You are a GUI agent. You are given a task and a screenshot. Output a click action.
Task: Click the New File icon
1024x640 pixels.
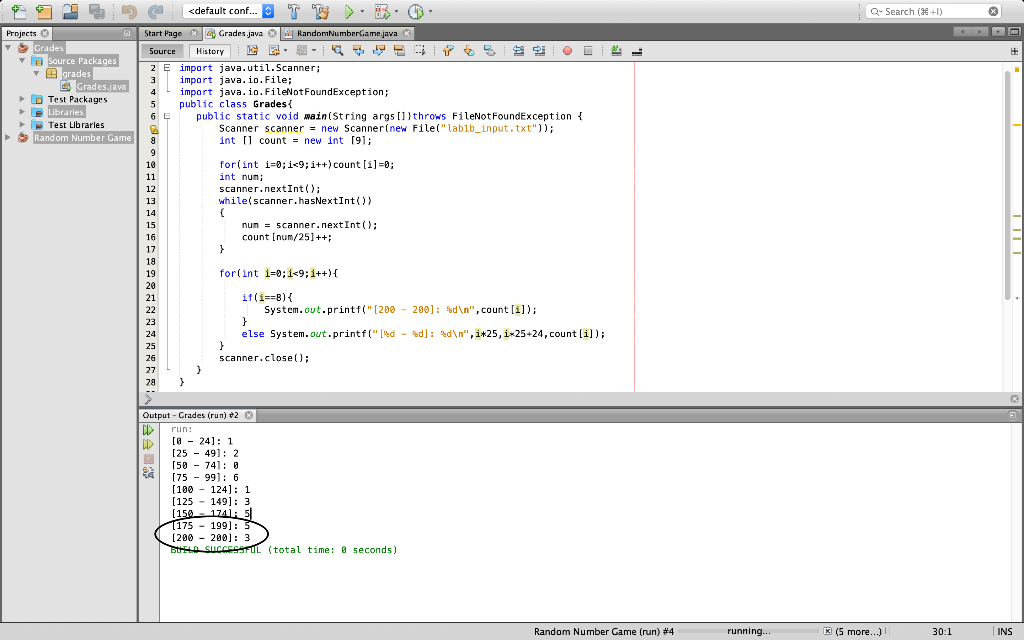(20, 11)
